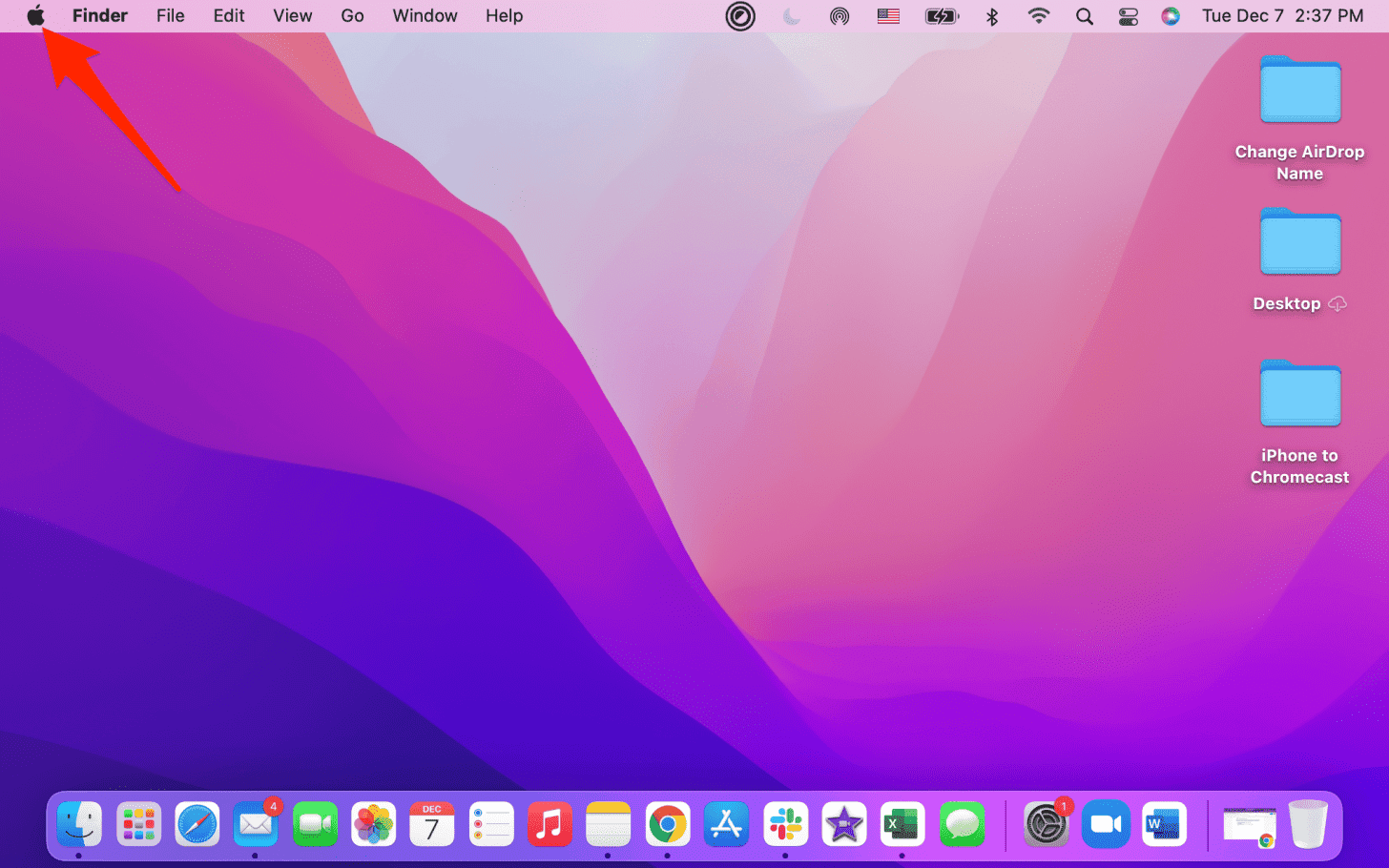Open Spotlight search magnifier

(1084, 16)
